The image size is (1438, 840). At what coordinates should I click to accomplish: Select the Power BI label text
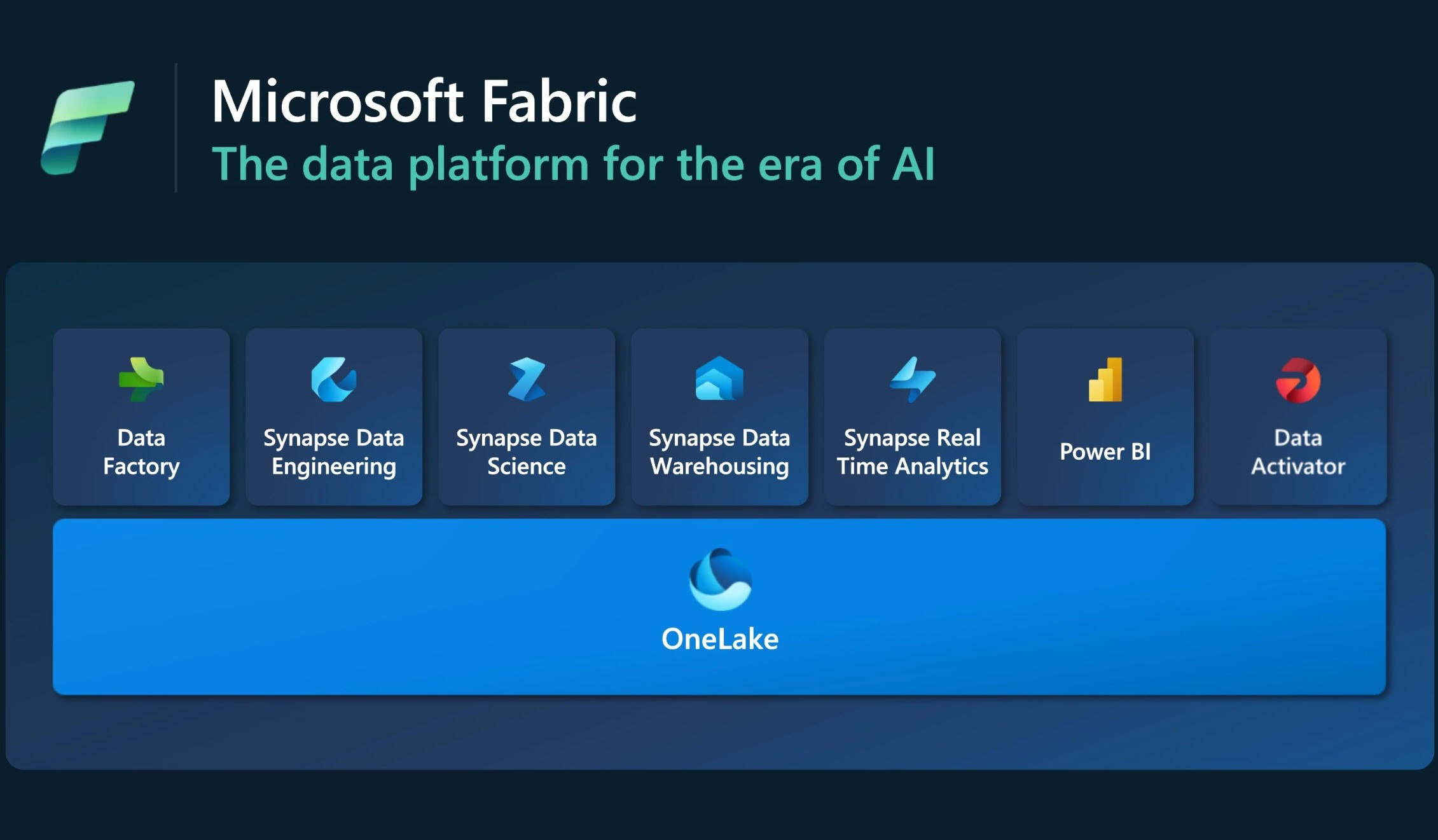(1105, 451)
